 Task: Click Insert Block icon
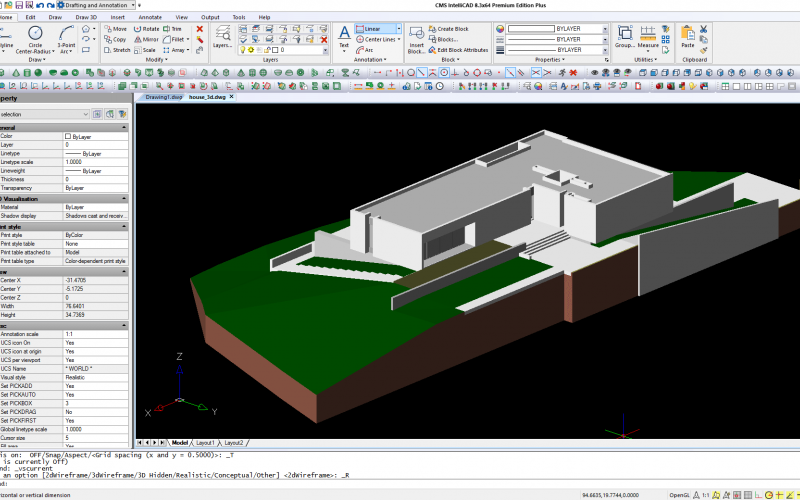click(416, 40)
